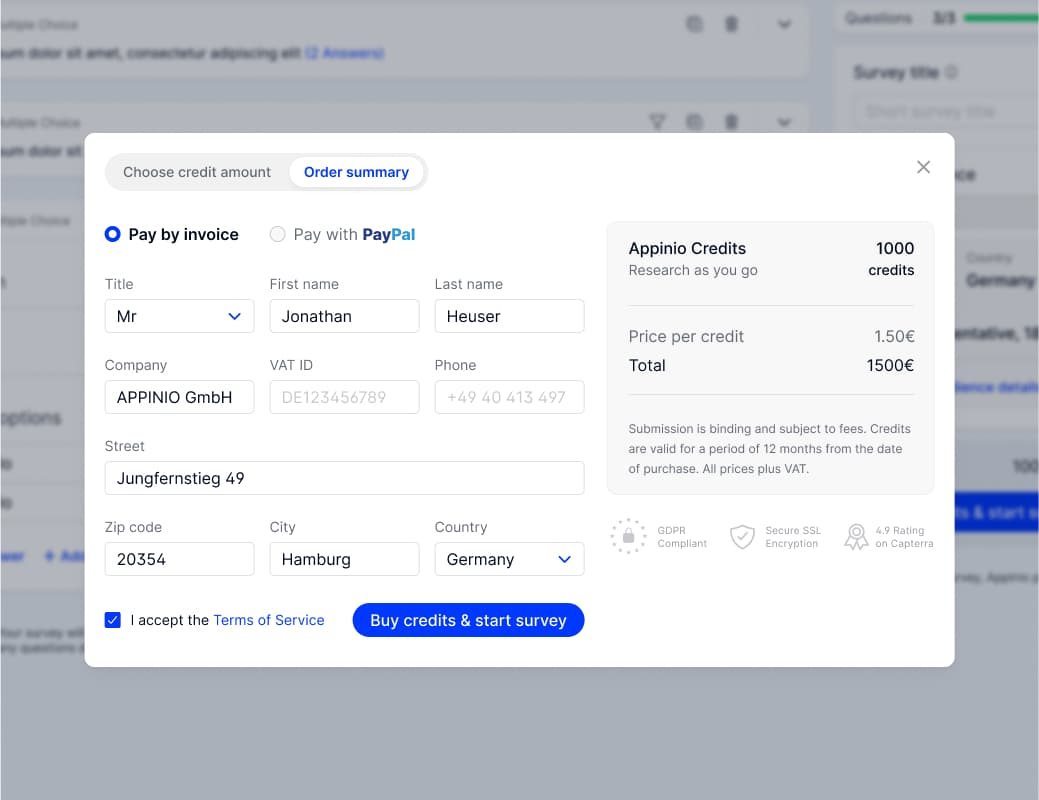Screen dimensions: 1039x800
Task: Click 'Secure SSL Encryption' label
Action: click(x=793, y=537)
